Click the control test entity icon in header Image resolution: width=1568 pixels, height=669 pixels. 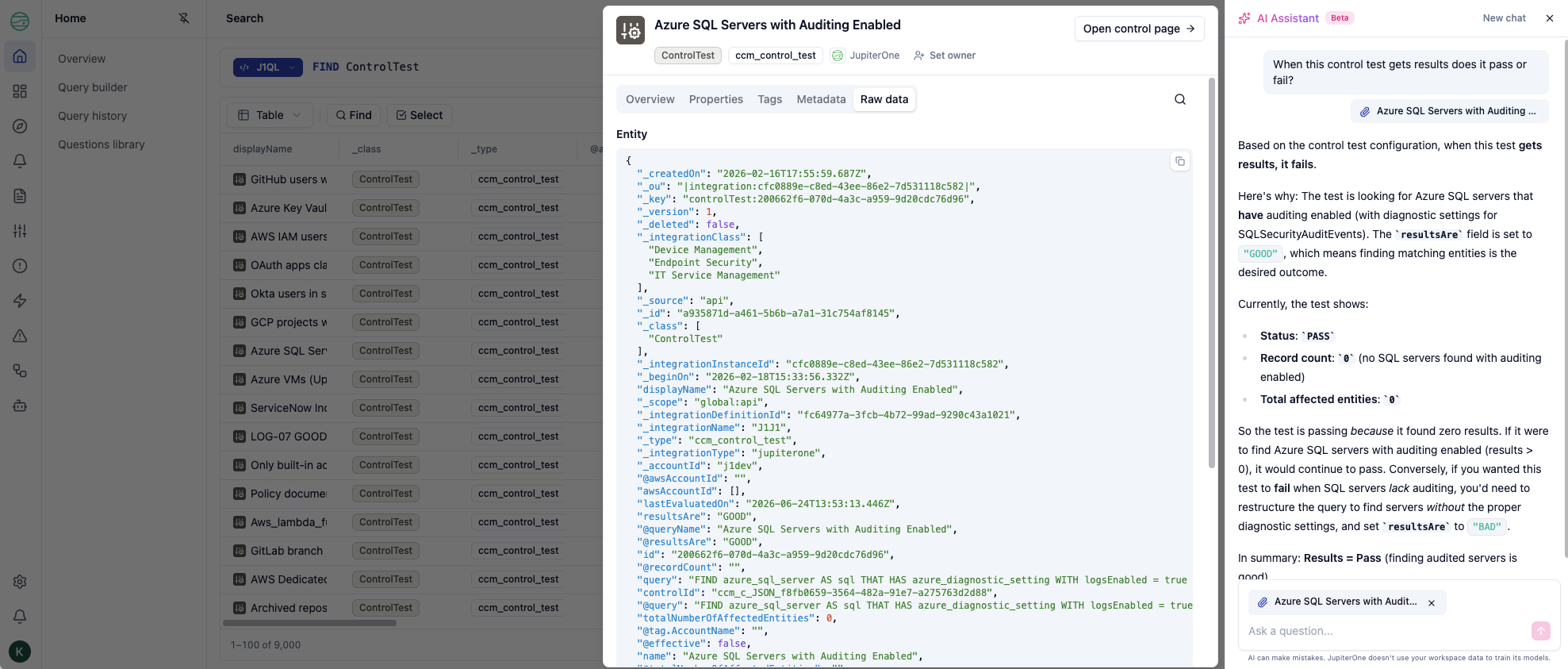click(x=631, y=30)
